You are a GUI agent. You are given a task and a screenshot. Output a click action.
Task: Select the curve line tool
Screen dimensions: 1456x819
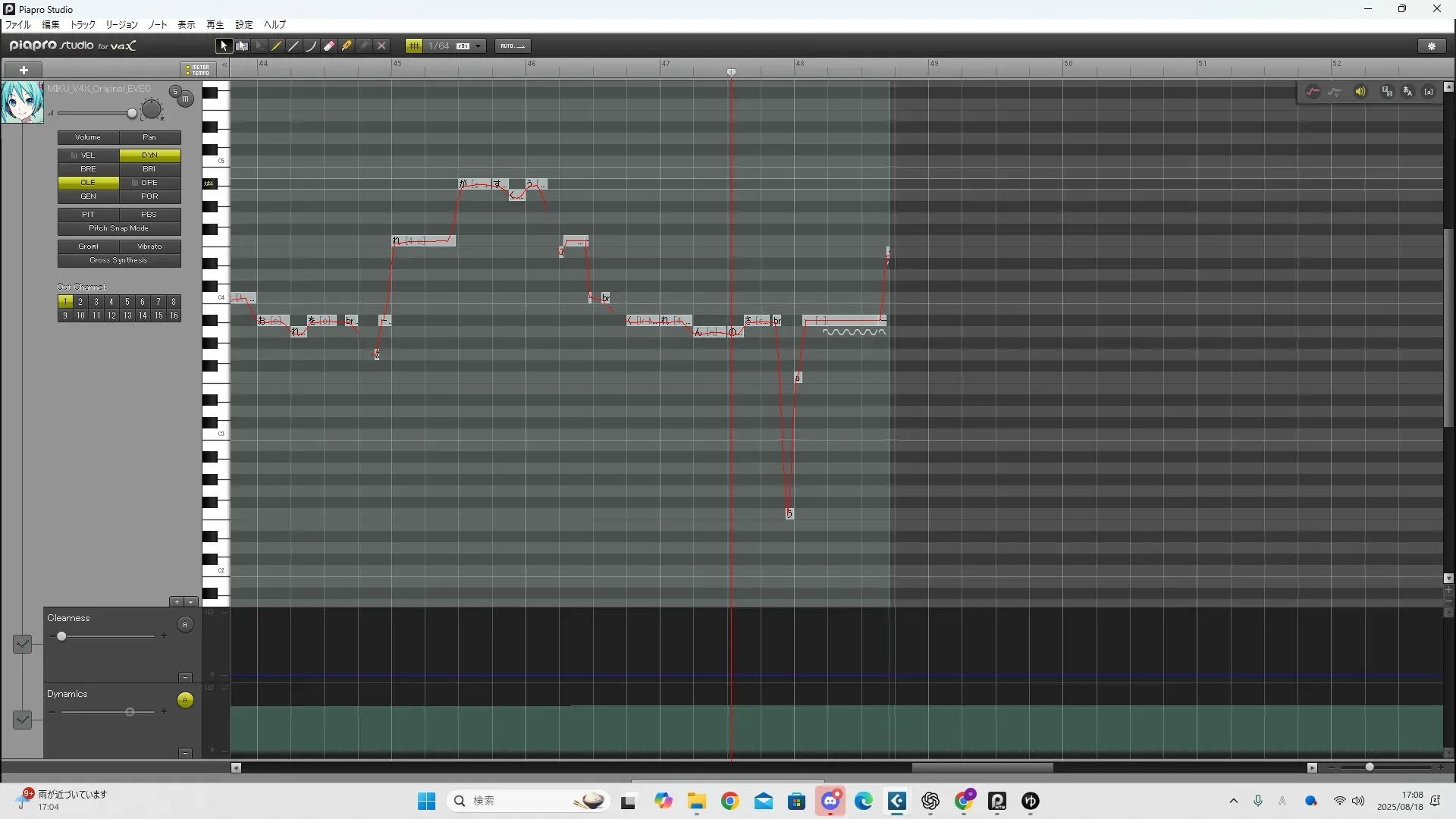(x=311, y=46)
